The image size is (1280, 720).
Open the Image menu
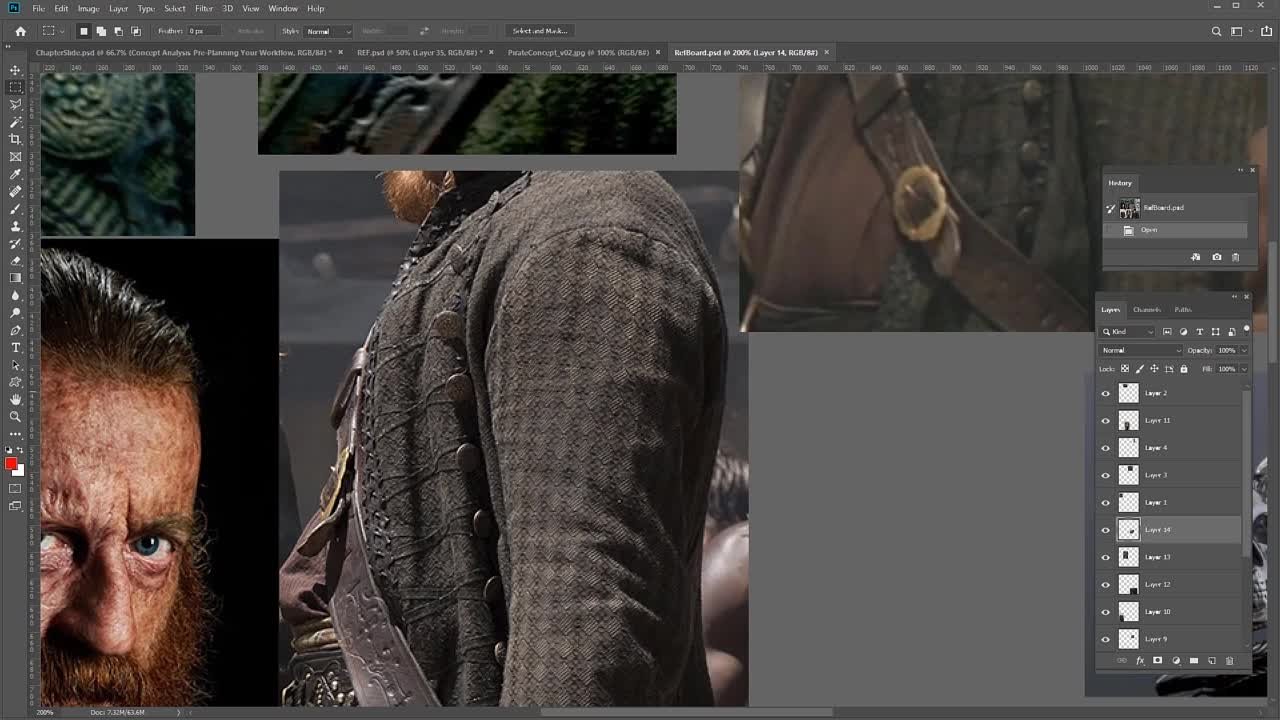coord(88,8)
